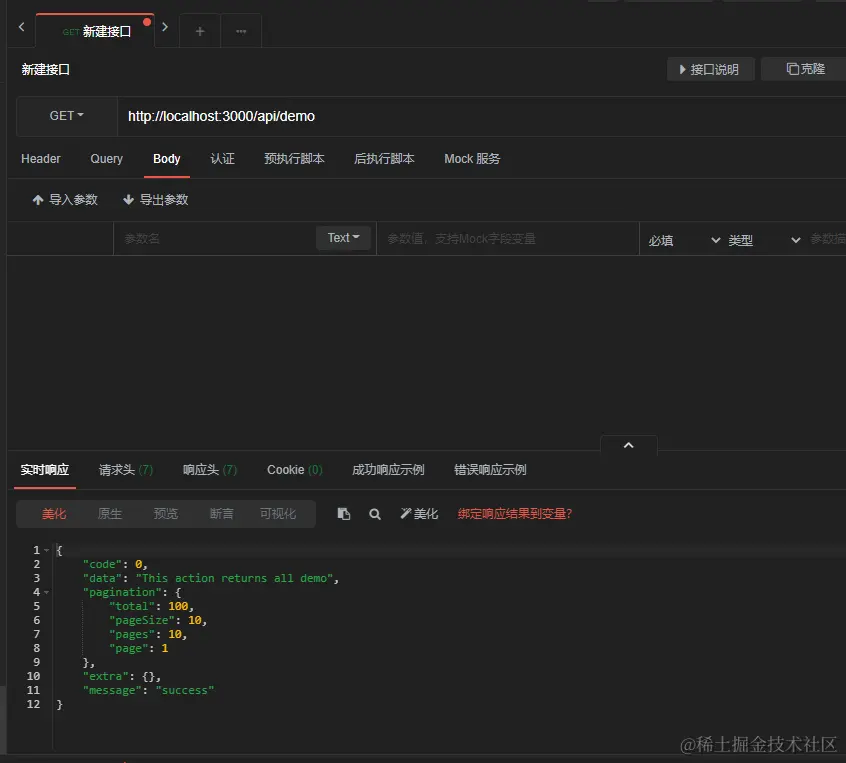Switch to the Header tab

click(x=40, y=159)
